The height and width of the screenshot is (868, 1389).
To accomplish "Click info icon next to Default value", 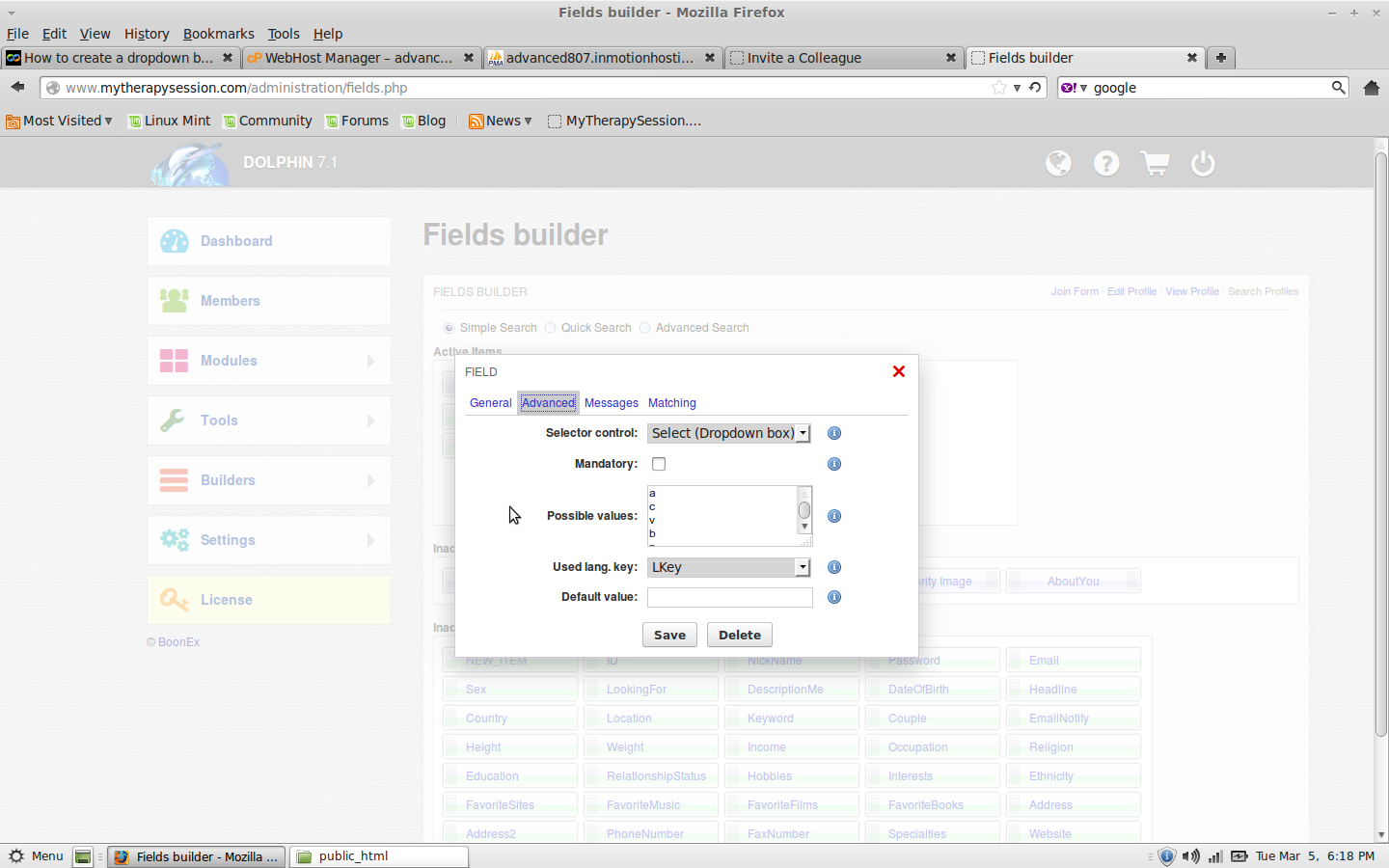I will [x=834, y=597].
